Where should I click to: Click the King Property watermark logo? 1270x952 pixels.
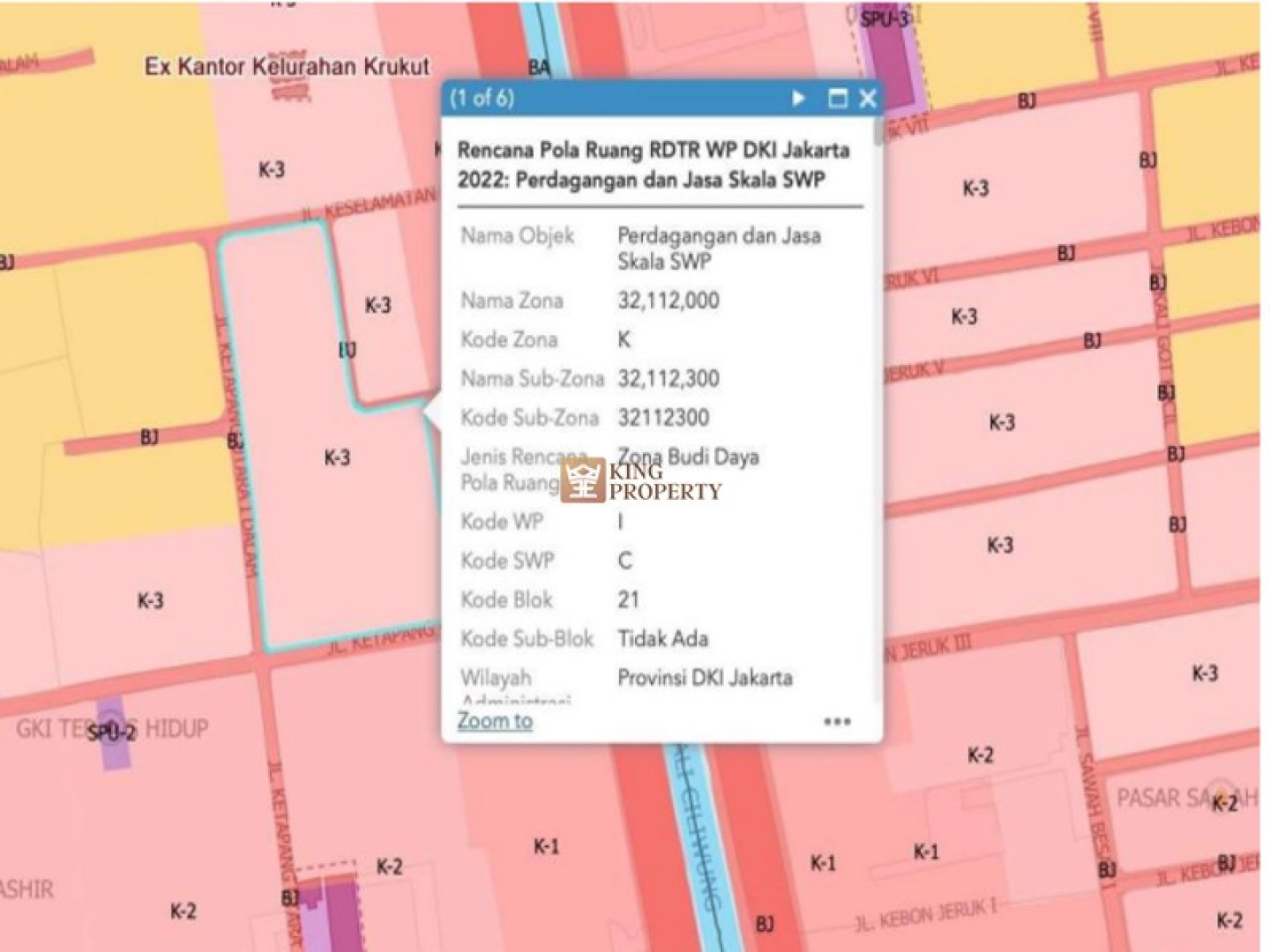(641, 480)
